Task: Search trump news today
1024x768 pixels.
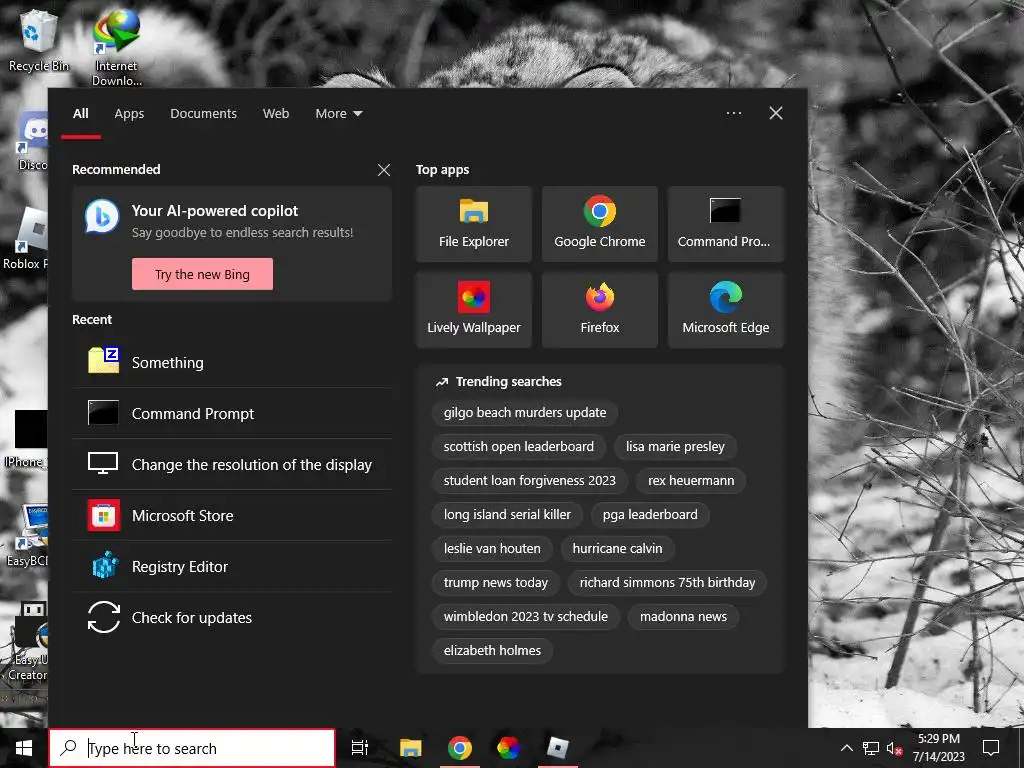Action: (x=496, y=583)
